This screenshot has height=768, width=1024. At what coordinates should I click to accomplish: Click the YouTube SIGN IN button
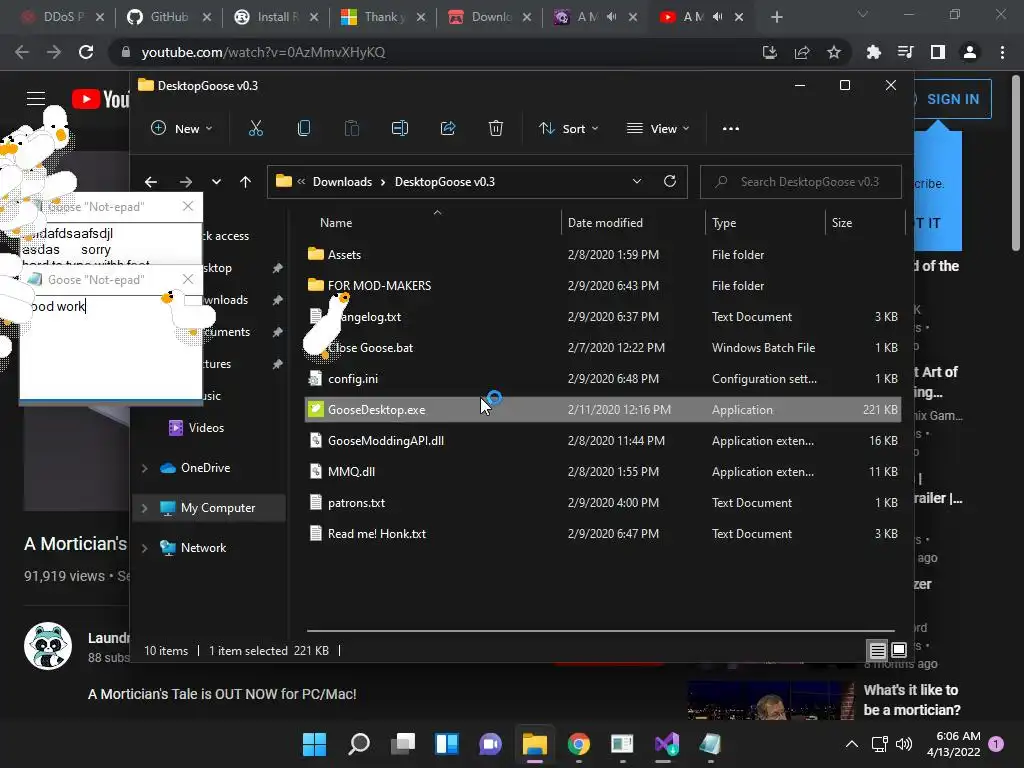click(953, 99)
